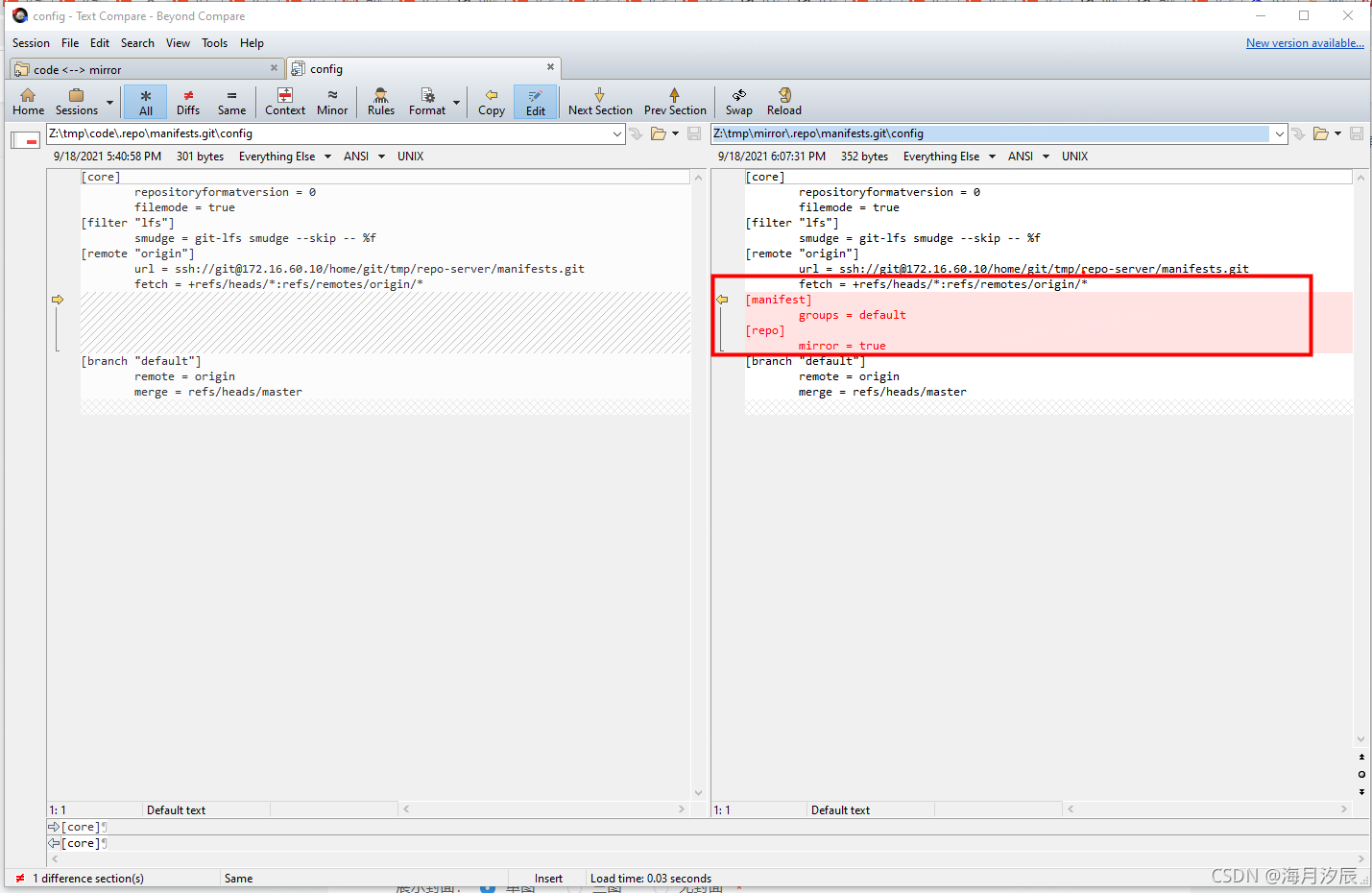Select the All display filter
Screen dimensions: 1372x893
point(145,101)
